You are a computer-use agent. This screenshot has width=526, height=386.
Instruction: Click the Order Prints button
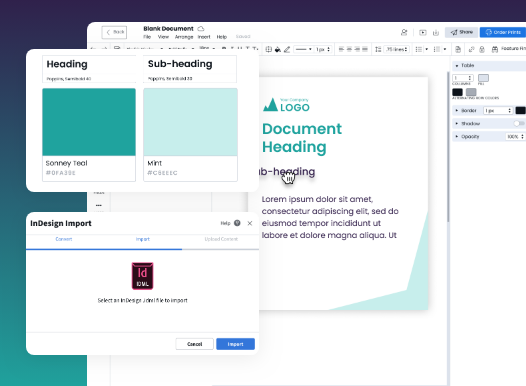(x=503, y=32)
